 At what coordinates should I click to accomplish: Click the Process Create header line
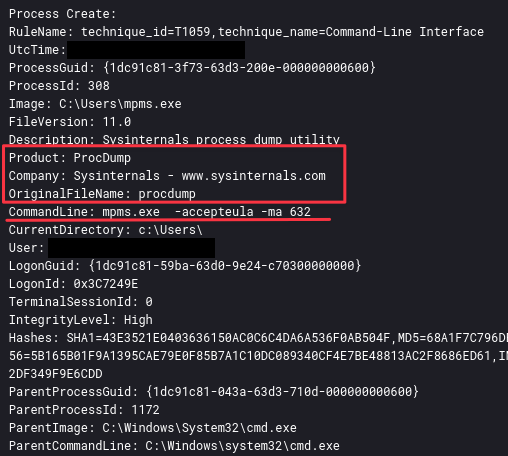pyautogui.click(x=62, y=14)
